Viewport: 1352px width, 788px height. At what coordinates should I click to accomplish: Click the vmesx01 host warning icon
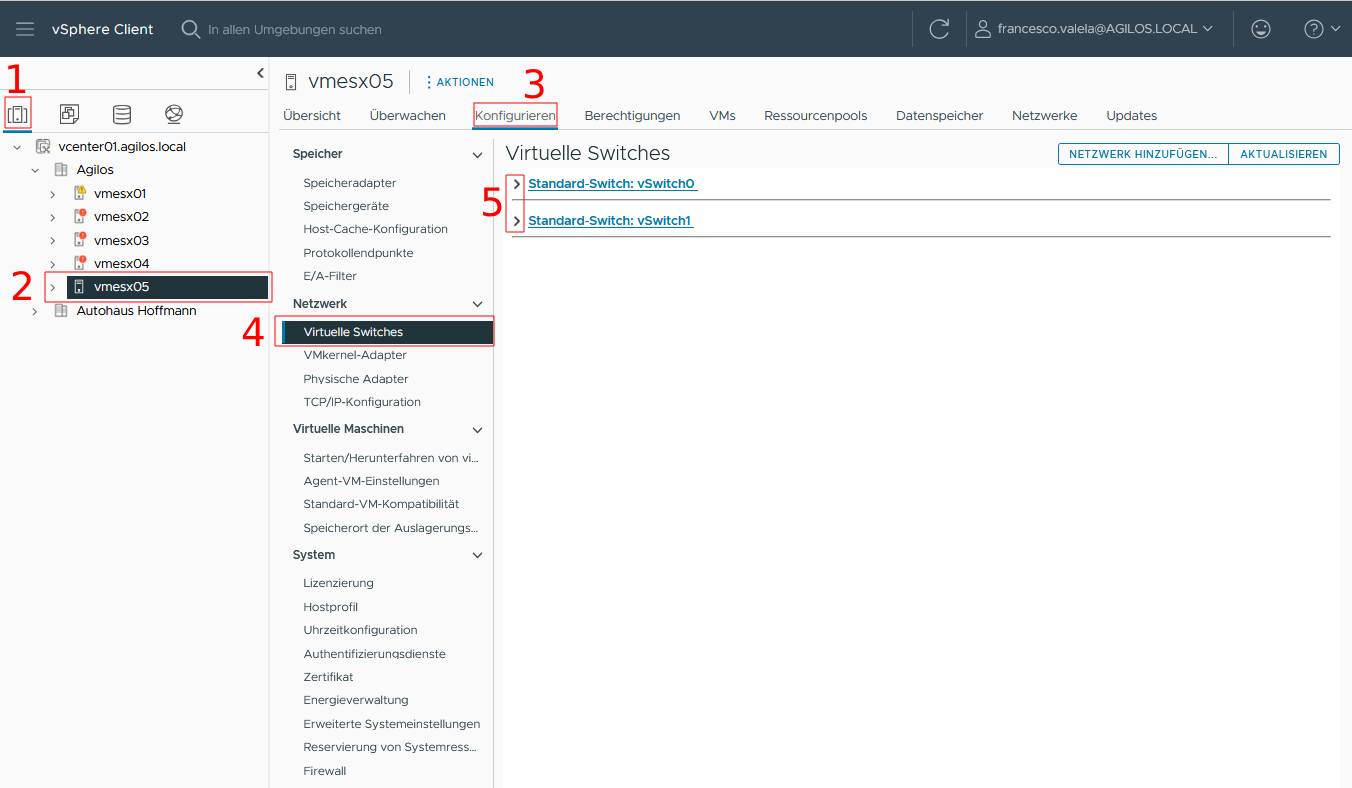[x=80, y=193]
